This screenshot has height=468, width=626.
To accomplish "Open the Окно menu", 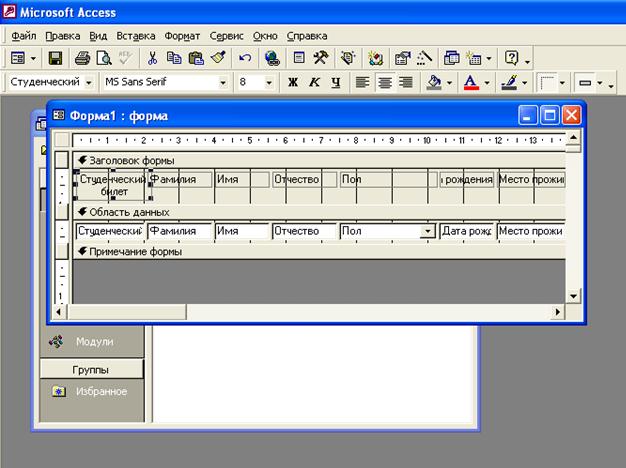I will pyautogui.click(x=265, y=36).
